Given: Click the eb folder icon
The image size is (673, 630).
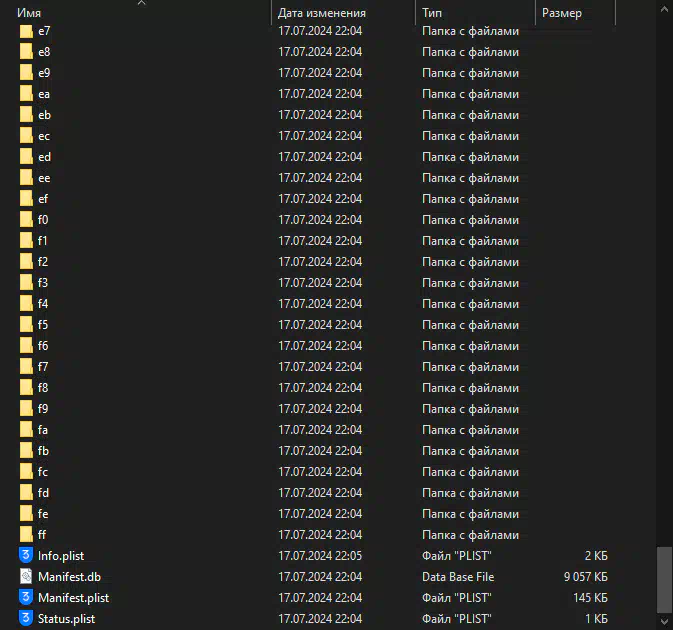Looking at the screenshot, I should [x=26, y=115].
